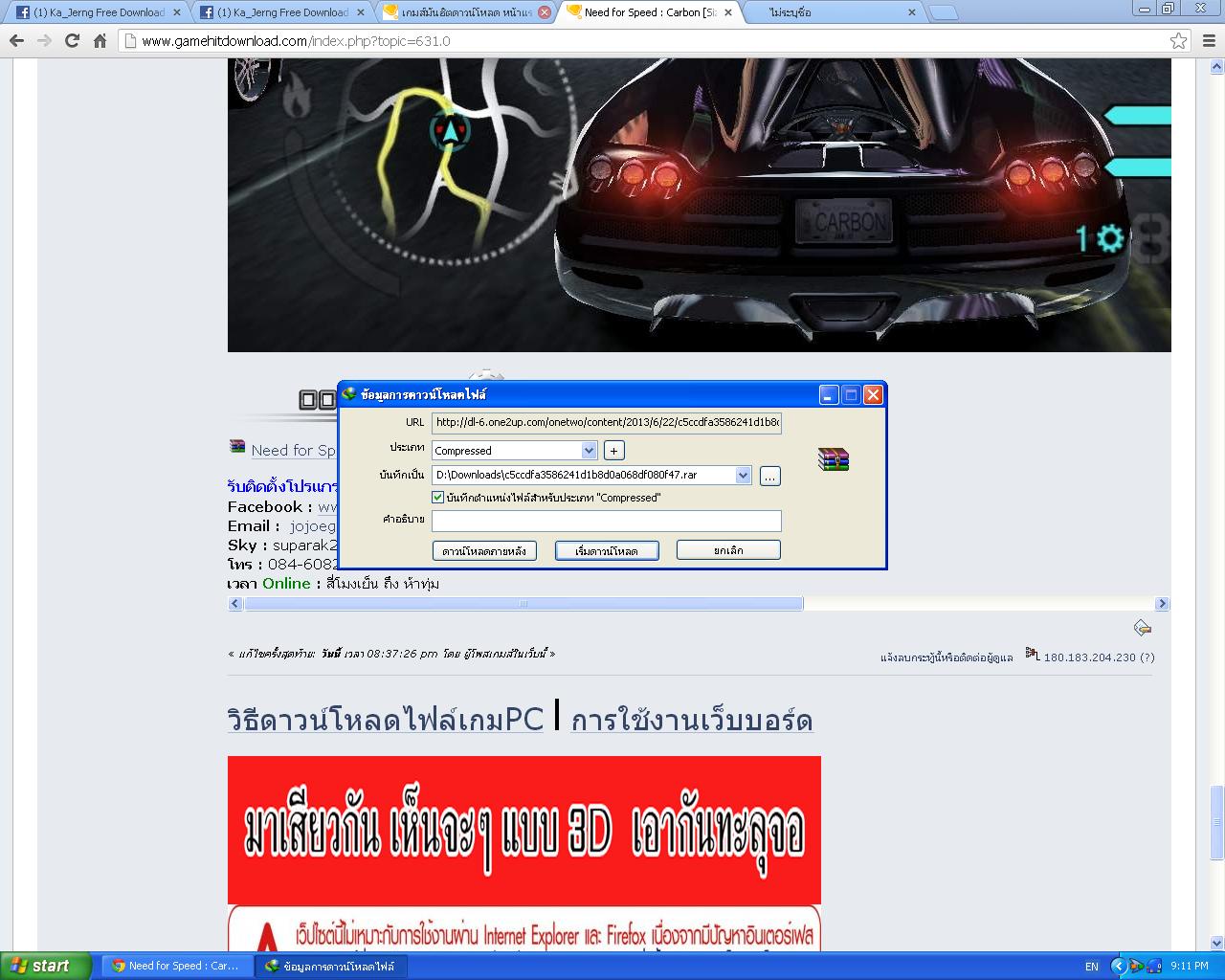Minimize the download info dialog
Viewport: 1225px width, 980px height.
pyautogui.click(x=829, y=394)
